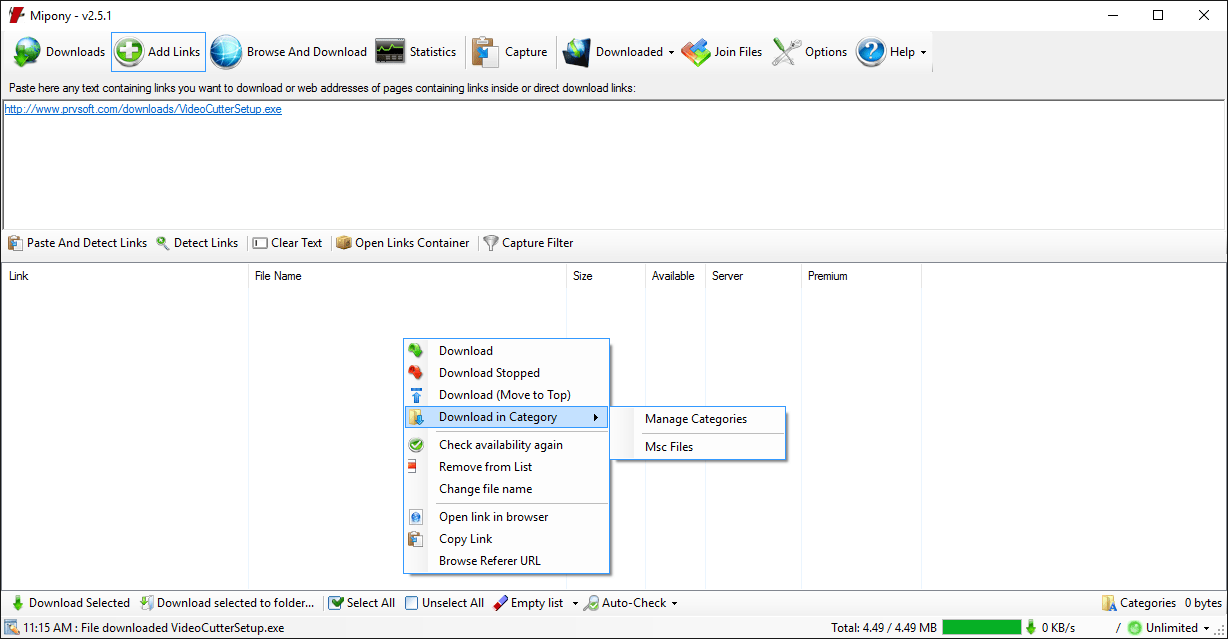Screen dimensions: 1228x639
Task: Expand the Help dropdown menu
Action: [x=923, y=53]
